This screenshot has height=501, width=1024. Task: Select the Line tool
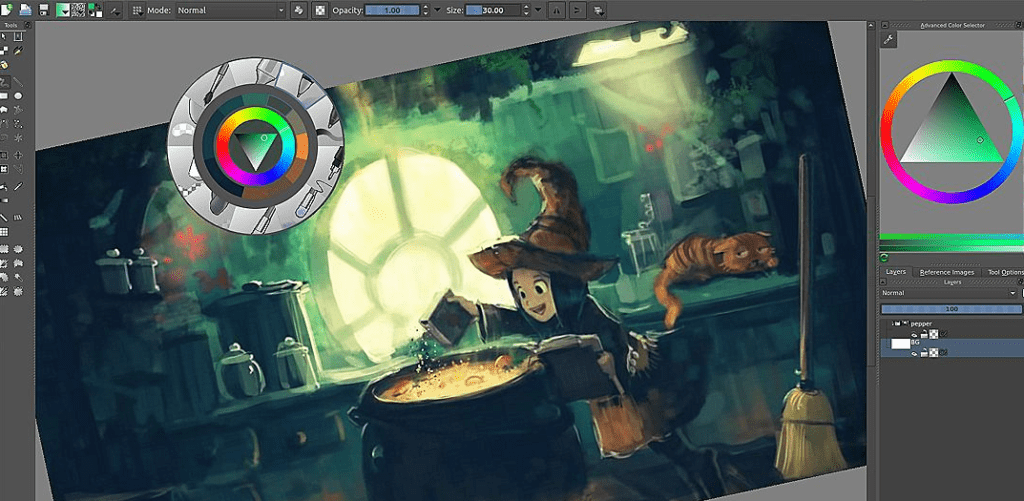coord(19,83)
